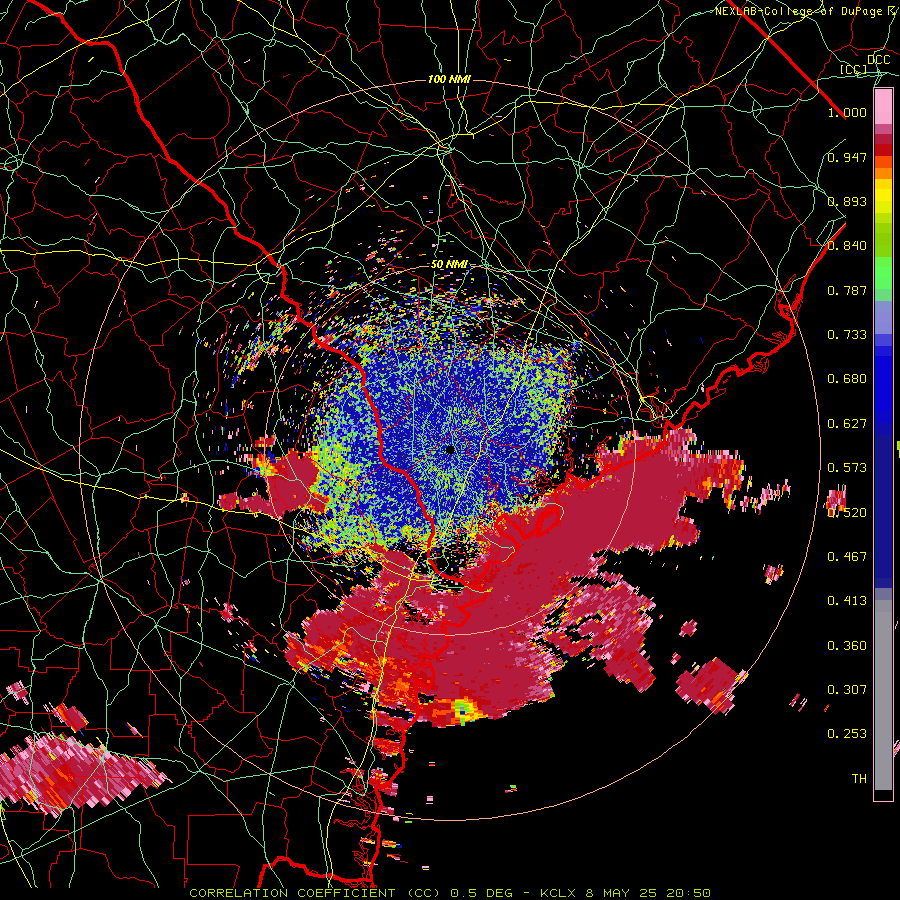Viewport: 900px width, 900px height.
Task: Click the '0.467' color scale value
Action: click(847, 557)
